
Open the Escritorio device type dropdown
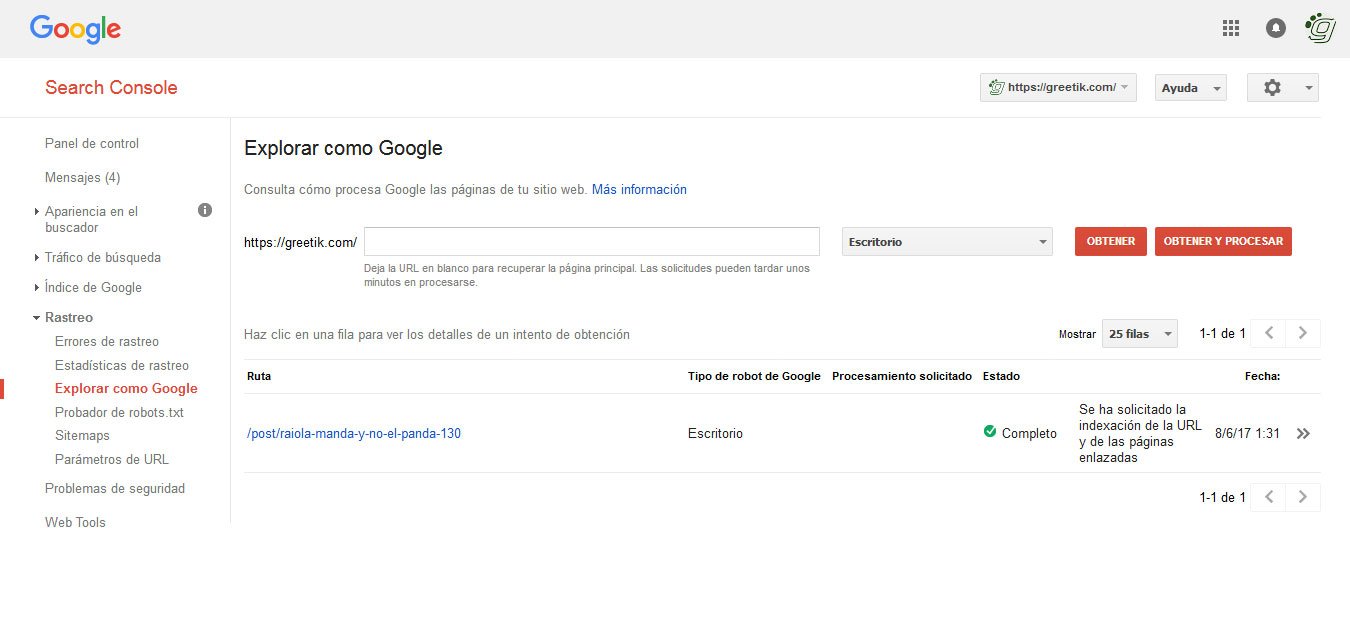point(947,242)
